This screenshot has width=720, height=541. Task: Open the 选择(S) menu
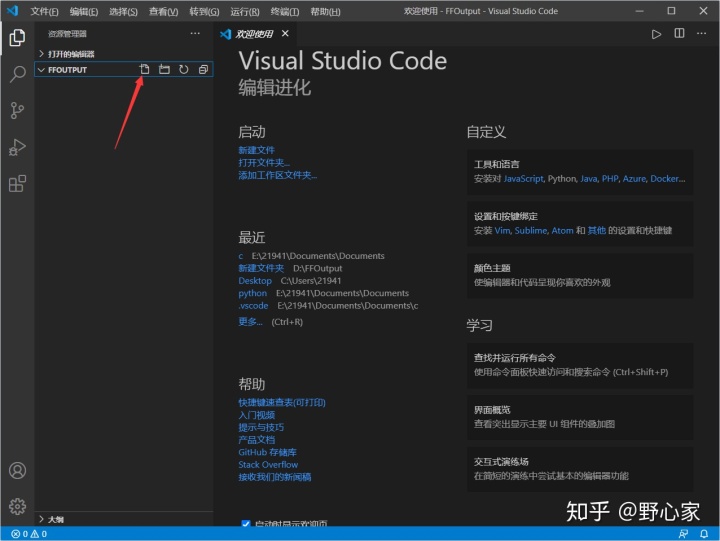click(124, 11)
